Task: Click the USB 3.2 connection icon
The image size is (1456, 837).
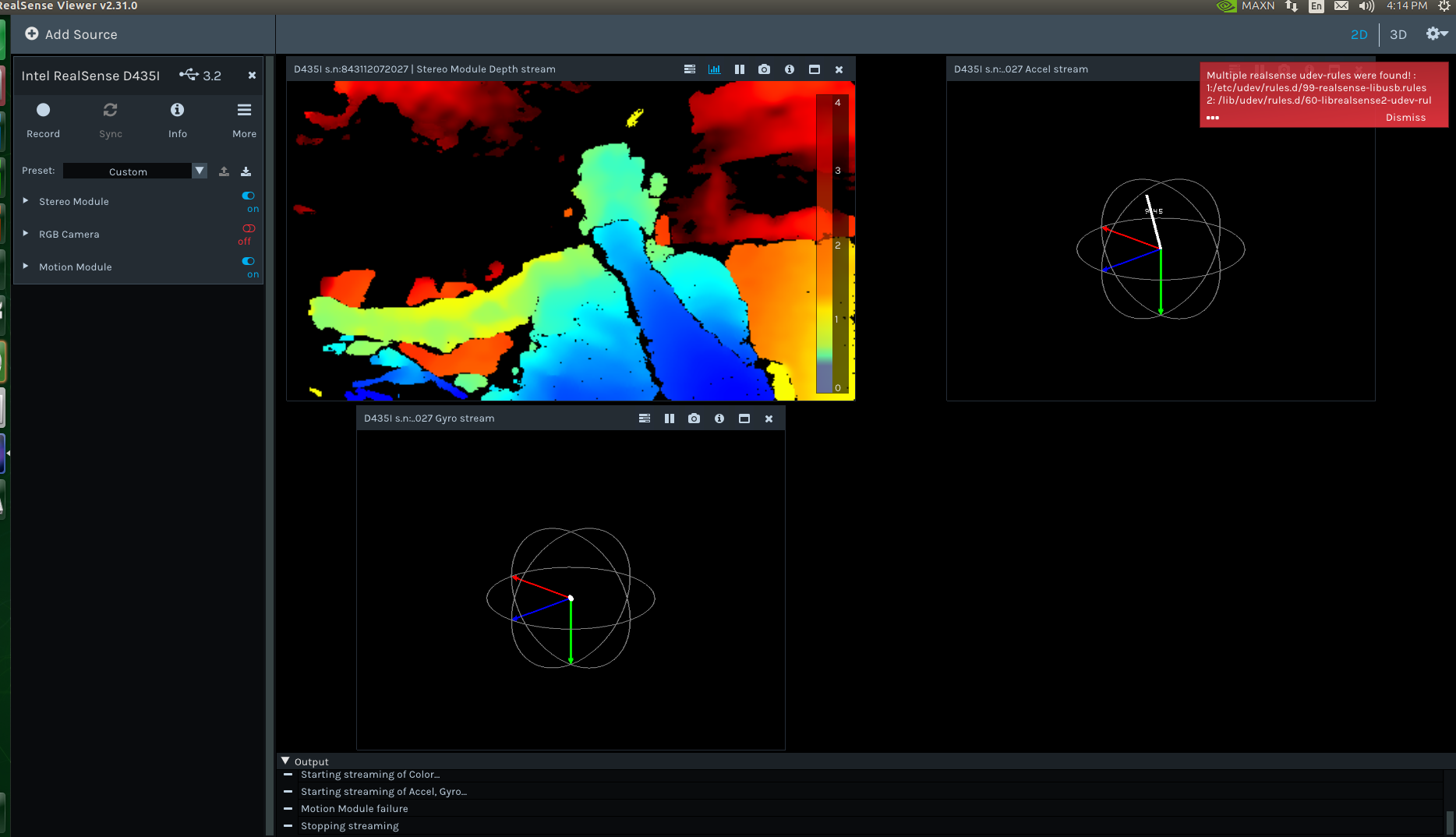Action: click(189, 75)
